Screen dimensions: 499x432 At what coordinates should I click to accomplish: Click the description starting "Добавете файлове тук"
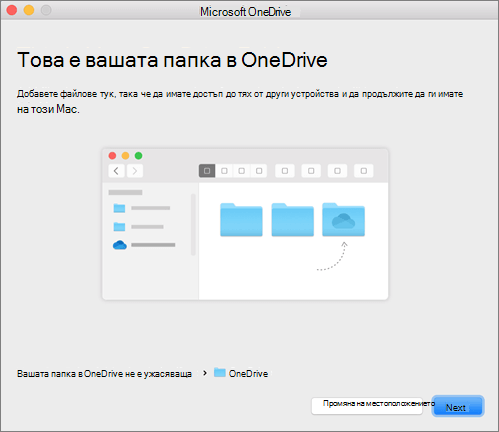point(240,101)
